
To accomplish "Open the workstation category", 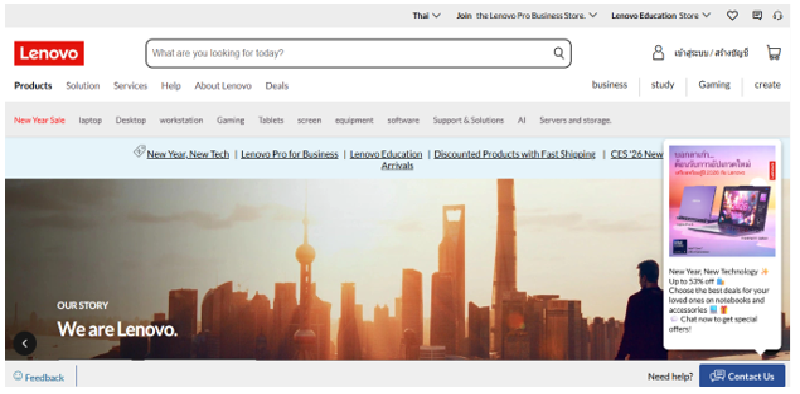I will tap(181, 120).
